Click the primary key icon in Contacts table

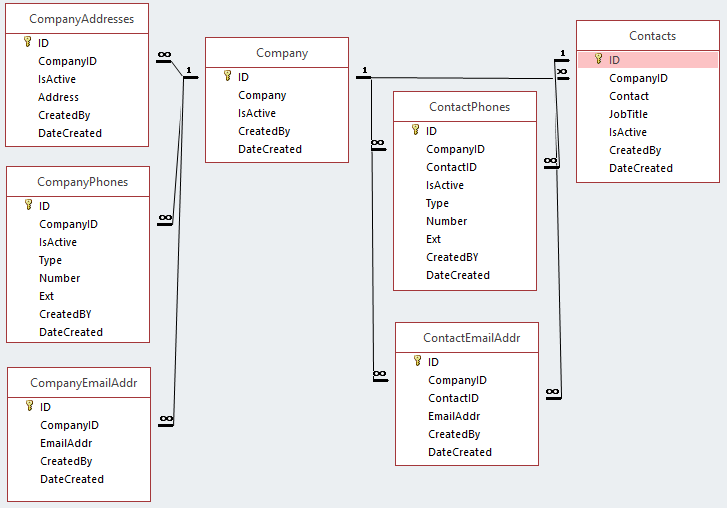pyautogui.click(x=599, y=59)
